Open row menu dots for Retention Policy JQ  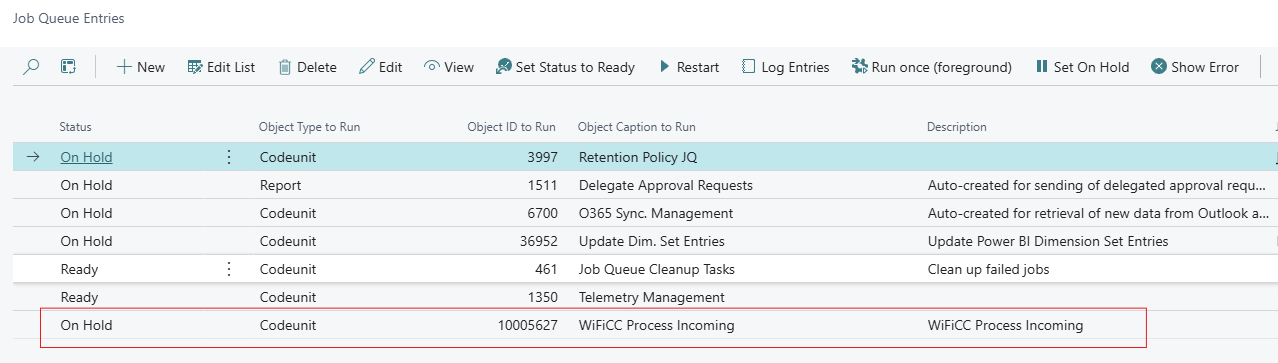228,157
